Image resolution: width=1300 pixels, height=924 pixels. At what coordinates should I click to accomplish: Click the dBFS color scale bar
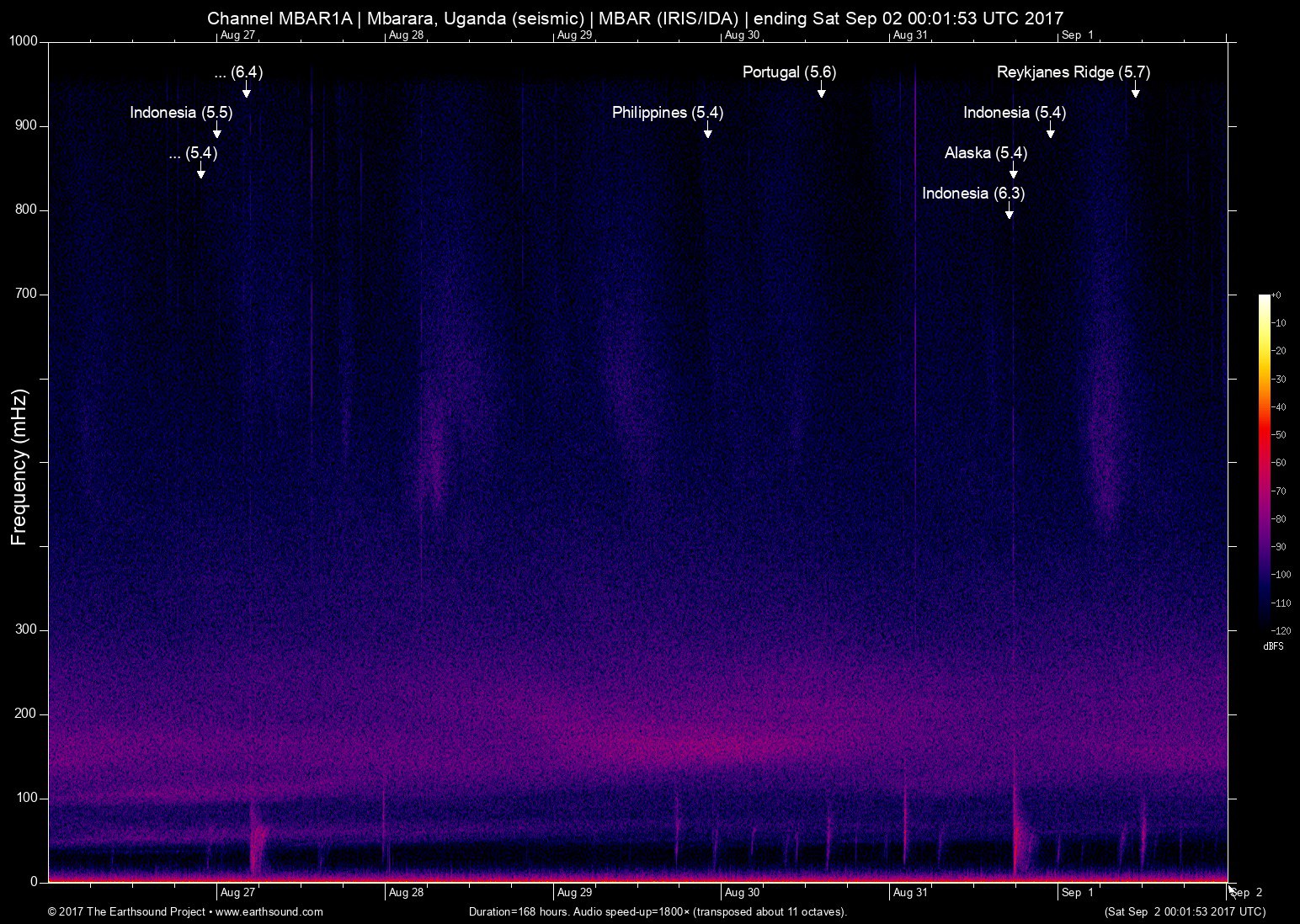coord(1265,463)
